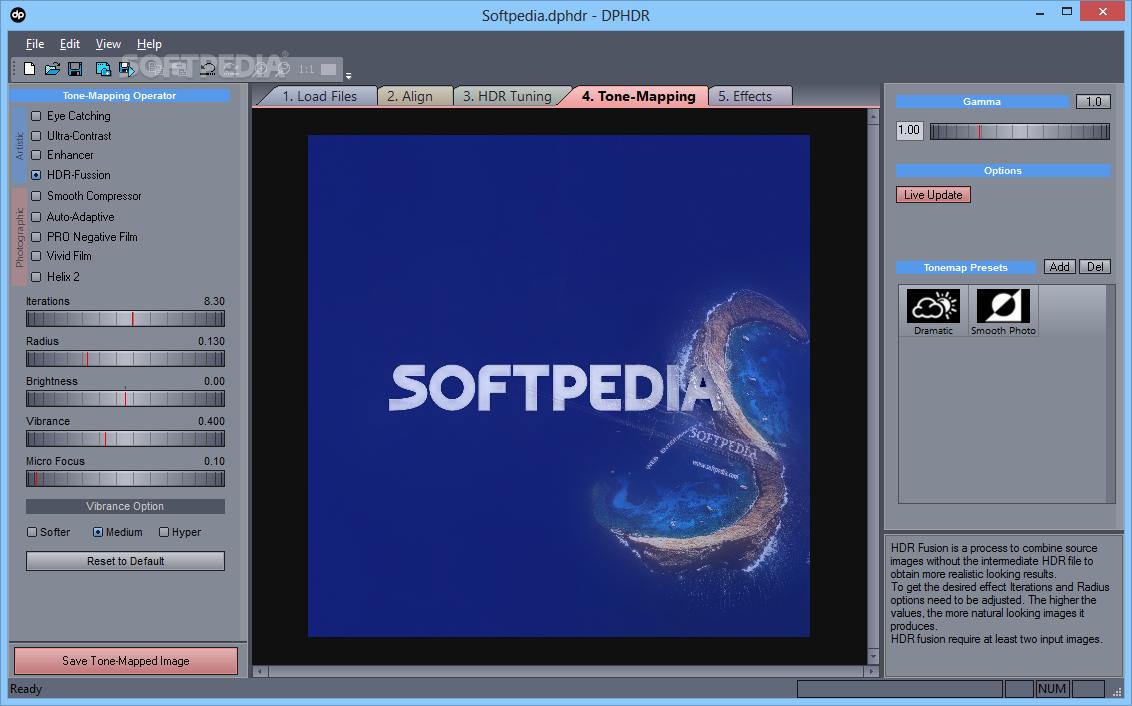Click the Vibrance Option header
1132x706 pixels.
click(x=126, y=507)
